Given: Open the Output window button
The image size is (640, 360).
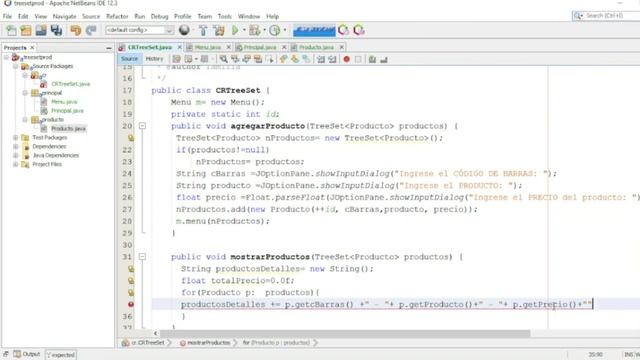Looking at the screenshot, I should point(27,354).
